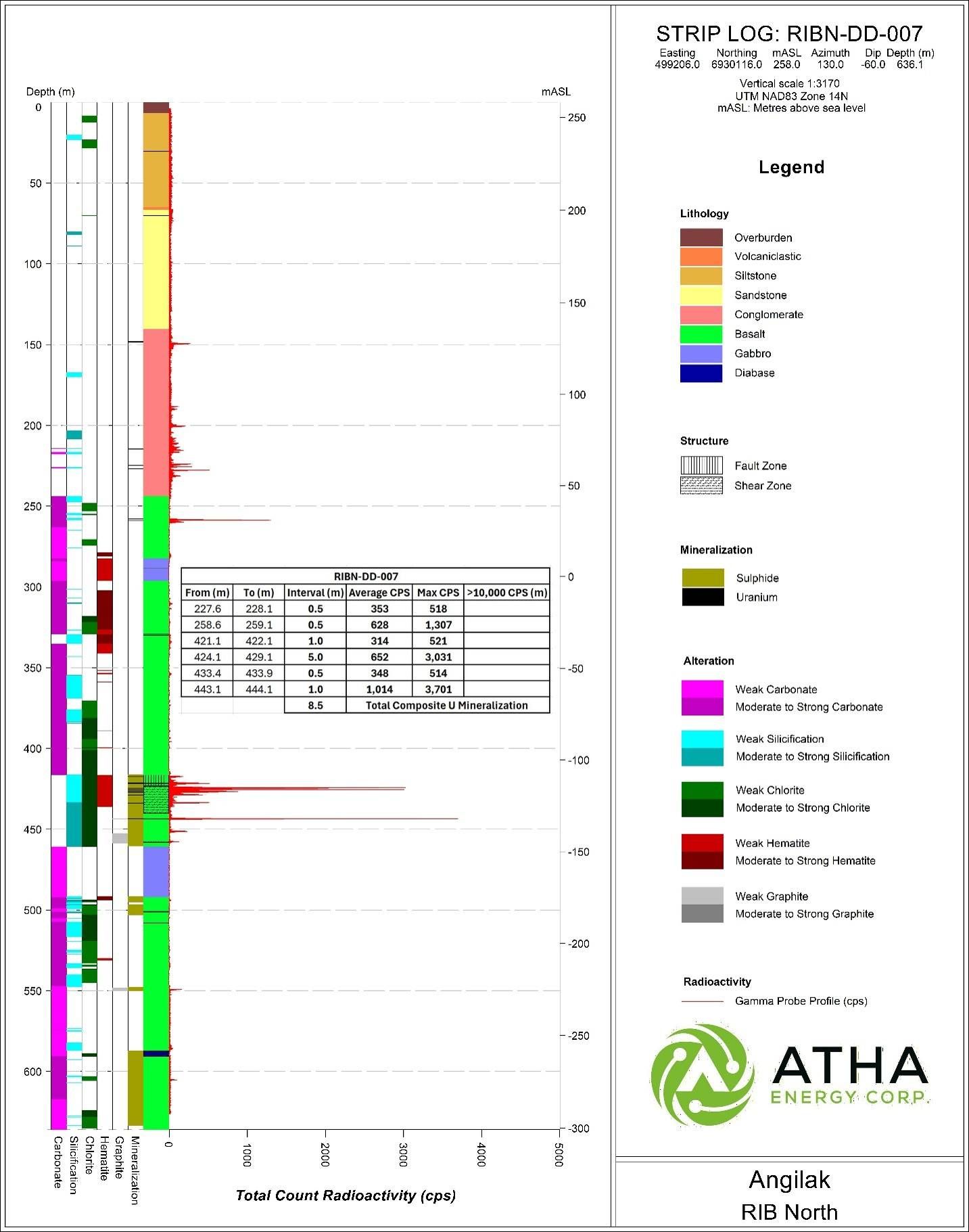Select the Max CPS table header
This screenshot has height=1232, width=969.
tap(438, 593)
